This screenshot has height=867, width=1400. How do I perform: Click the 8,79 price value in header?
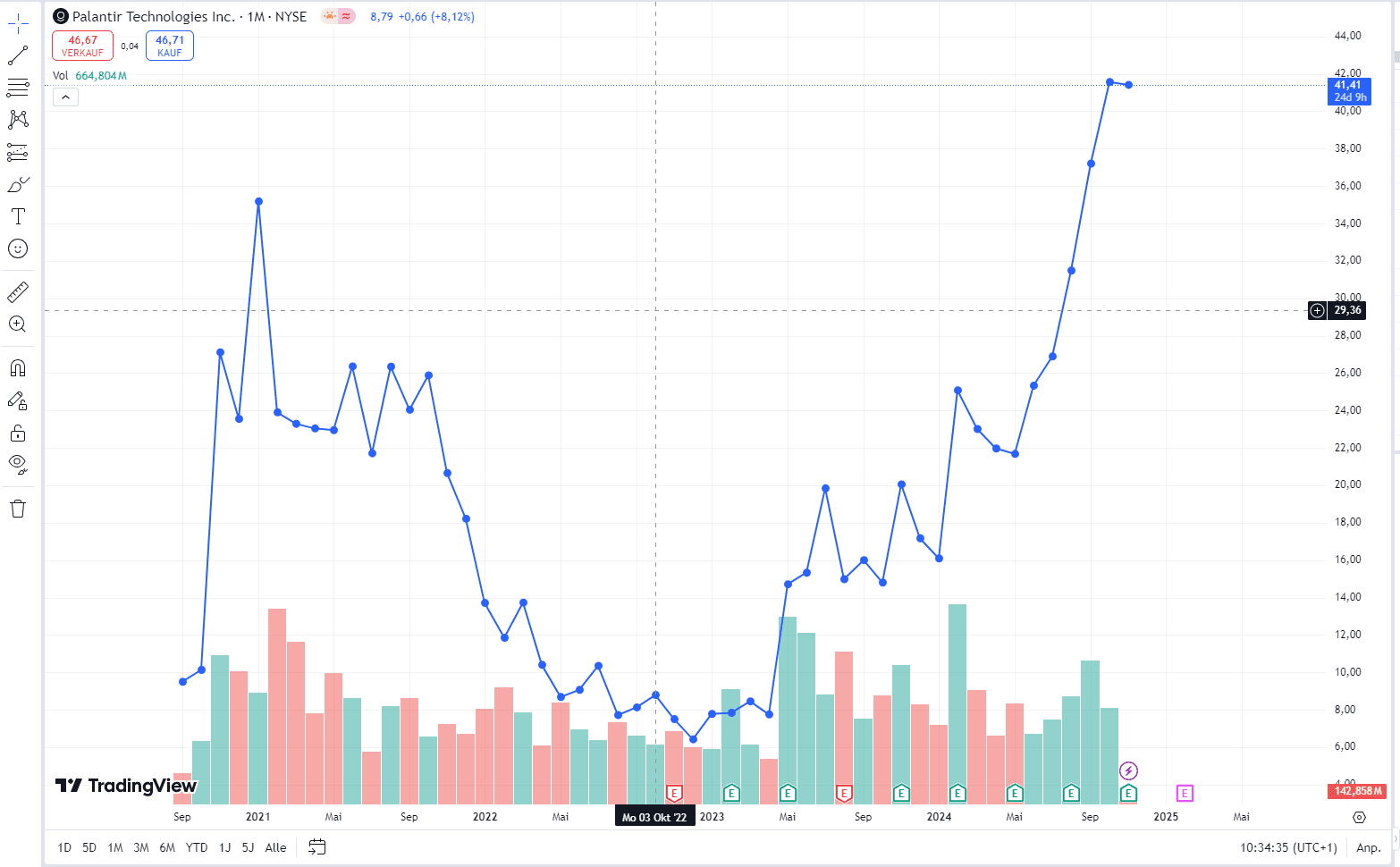pyautogui.click(x=382, y=16)
